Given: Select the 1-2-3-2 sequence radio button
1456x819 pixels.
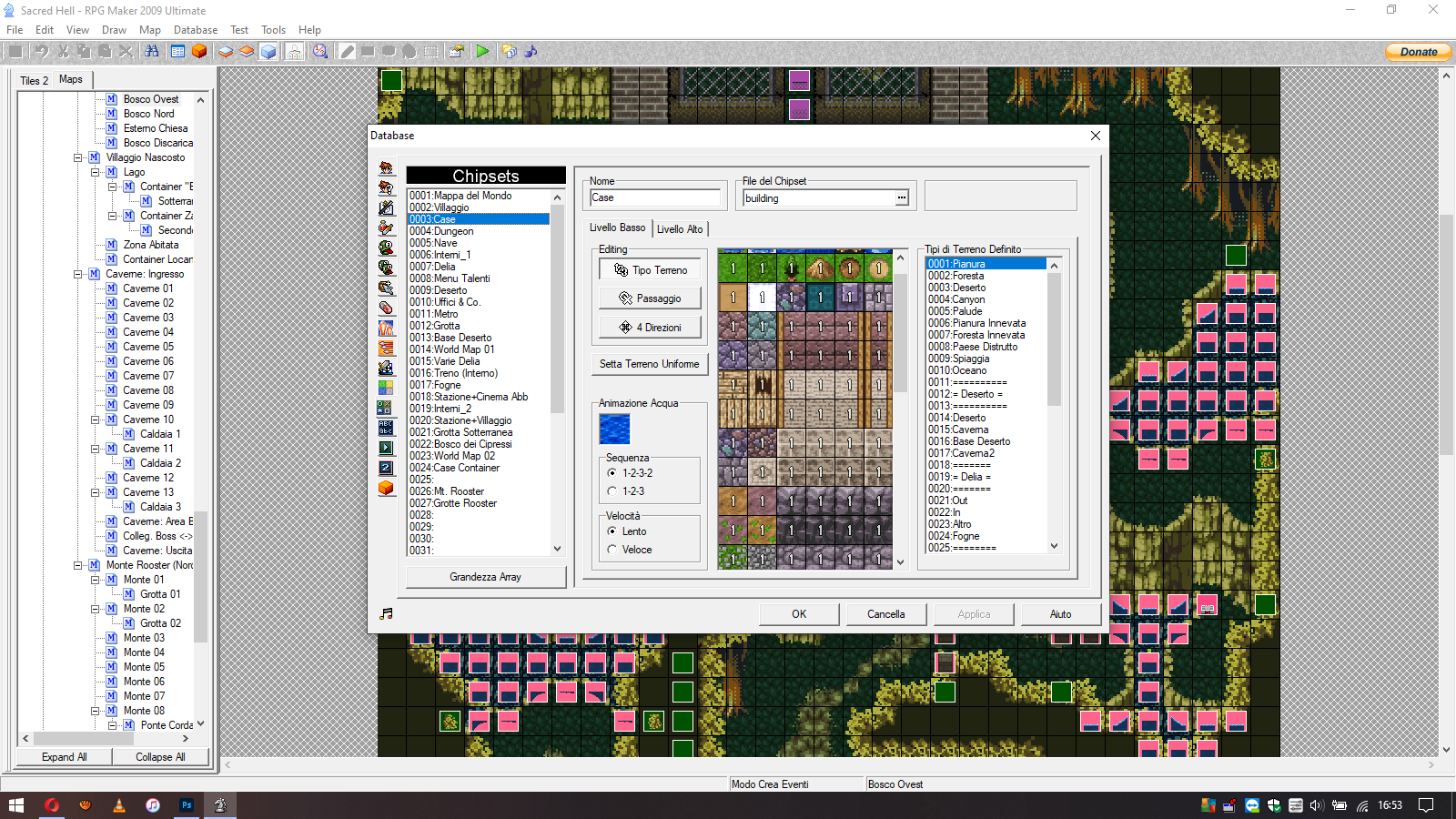Looking at the screenshot, I should click(612, 473).
